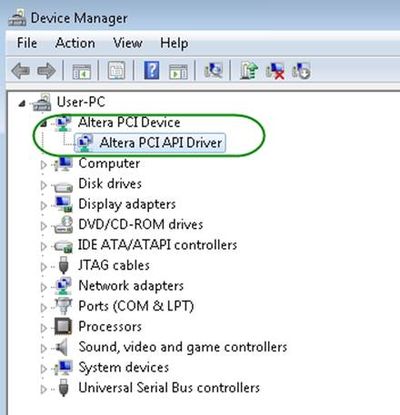
Task: Click the Altera PCI Device node icon
Action: pos(63,123)
